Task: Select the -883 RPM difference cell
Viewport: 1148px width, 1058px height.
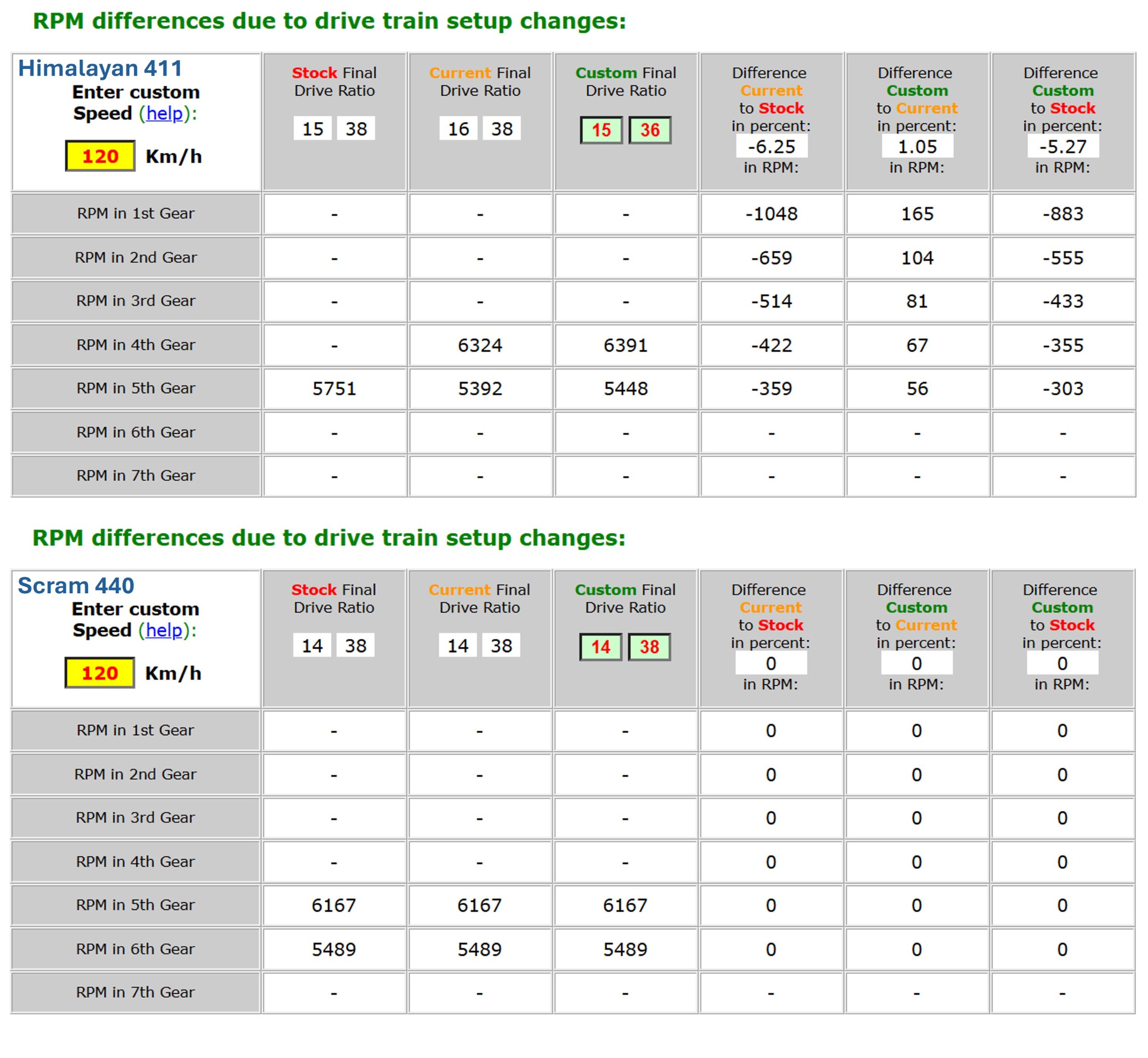Action: pos(1063,214)
